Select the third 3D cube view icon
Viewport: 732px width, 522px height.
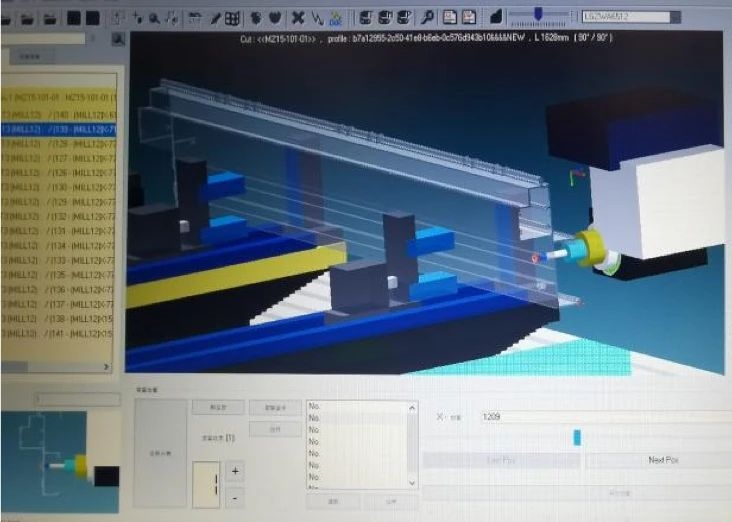click(x=404, y=17)
